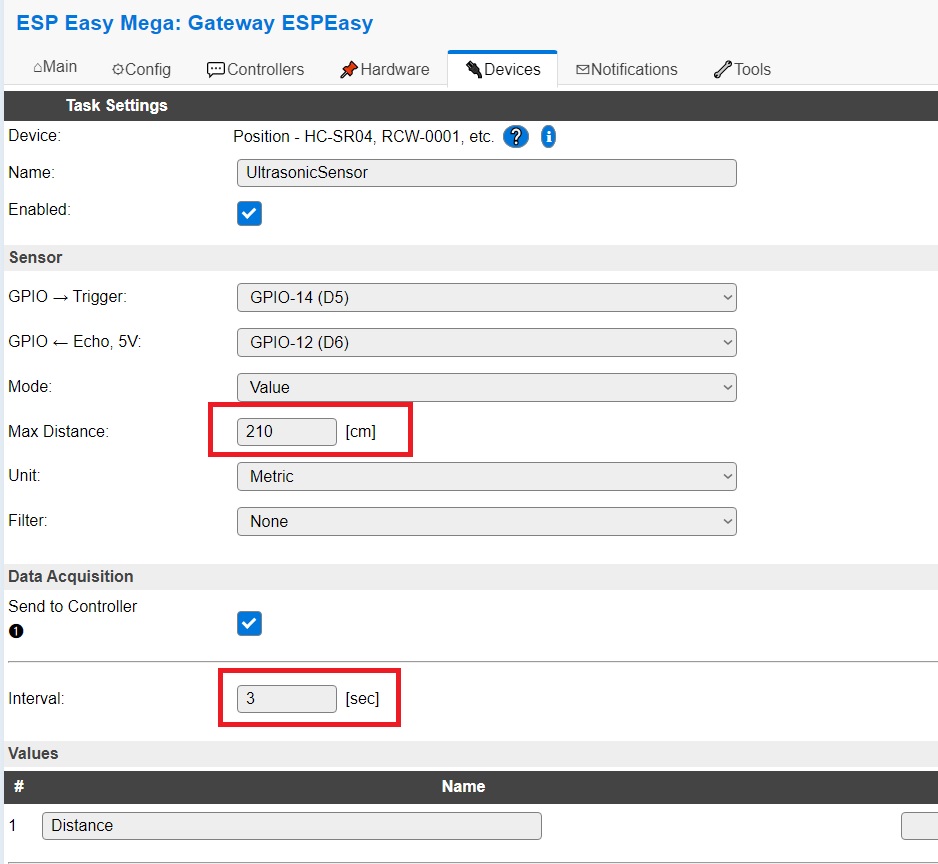
Task: Click the black footnote marker under Send to Controller
Action: pos(15,631)
